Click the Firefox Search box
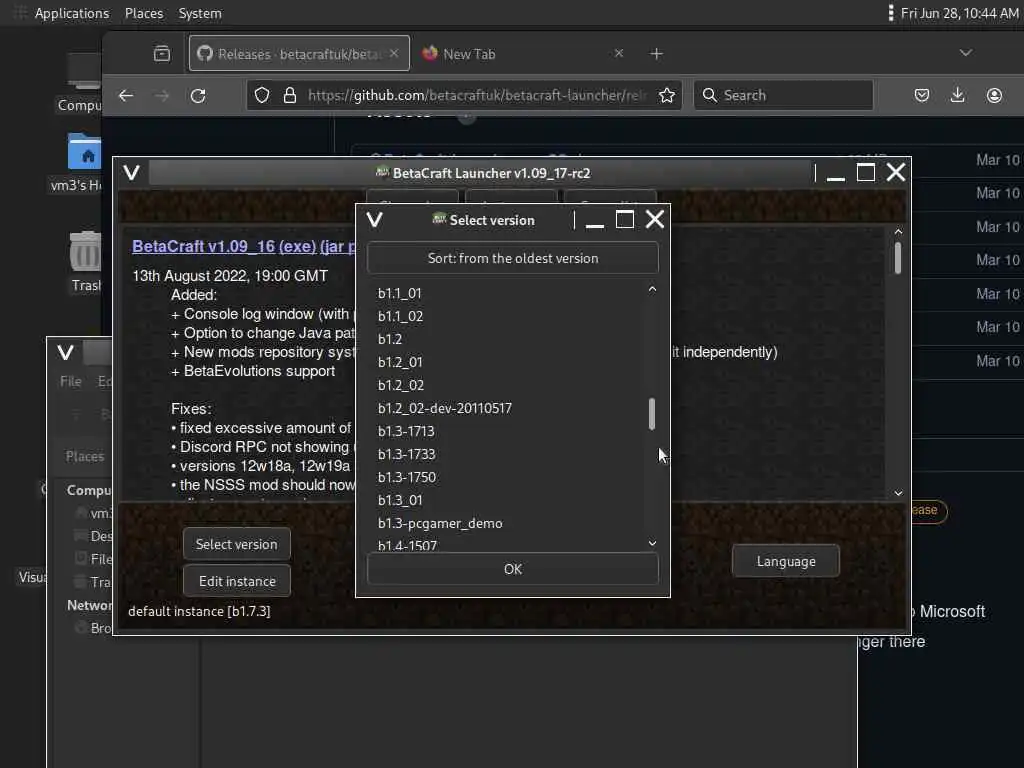1024x768 pixels. (784, 95)
